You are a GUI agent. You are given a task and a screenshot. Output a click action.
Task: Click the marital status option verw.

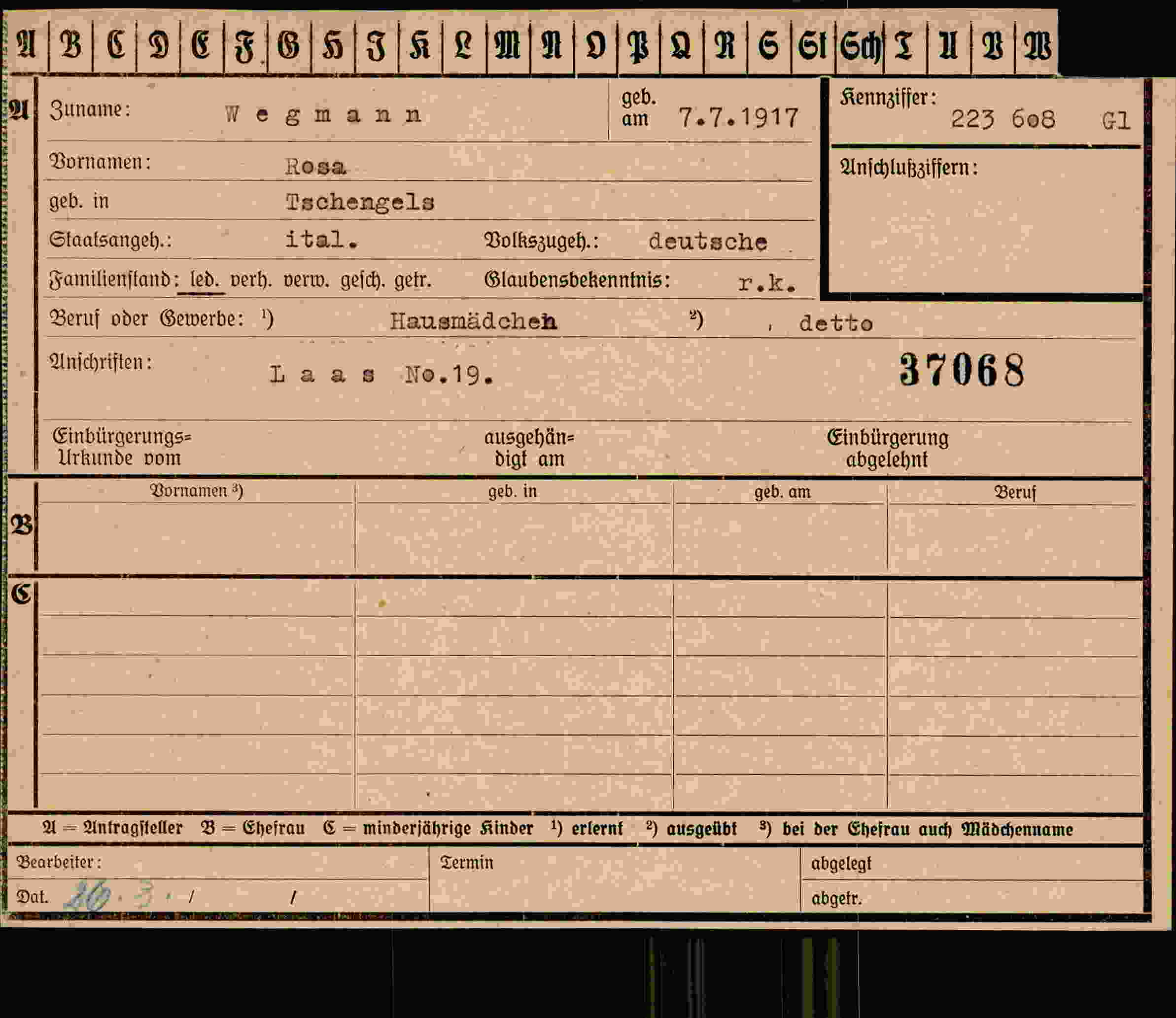pos(306,280)
